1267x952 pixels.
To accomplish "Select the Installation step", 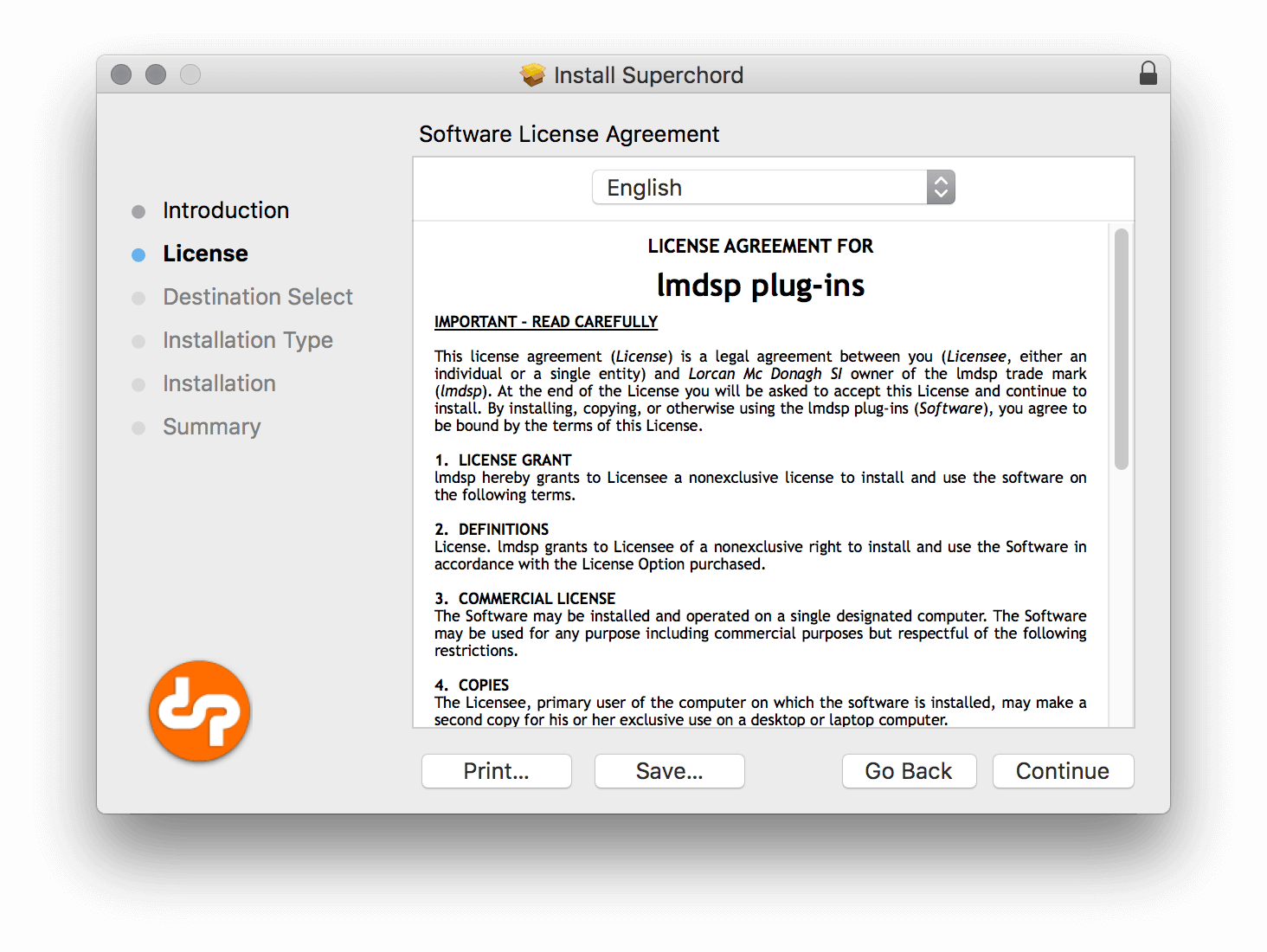I will (219, 383).
